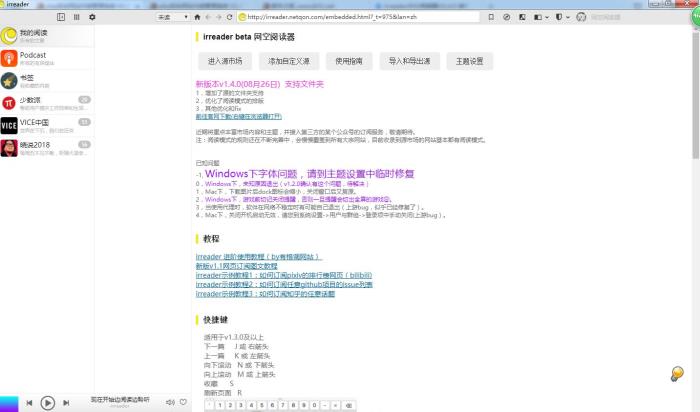Click the gradient album cover thumbnail

point(9,404)
